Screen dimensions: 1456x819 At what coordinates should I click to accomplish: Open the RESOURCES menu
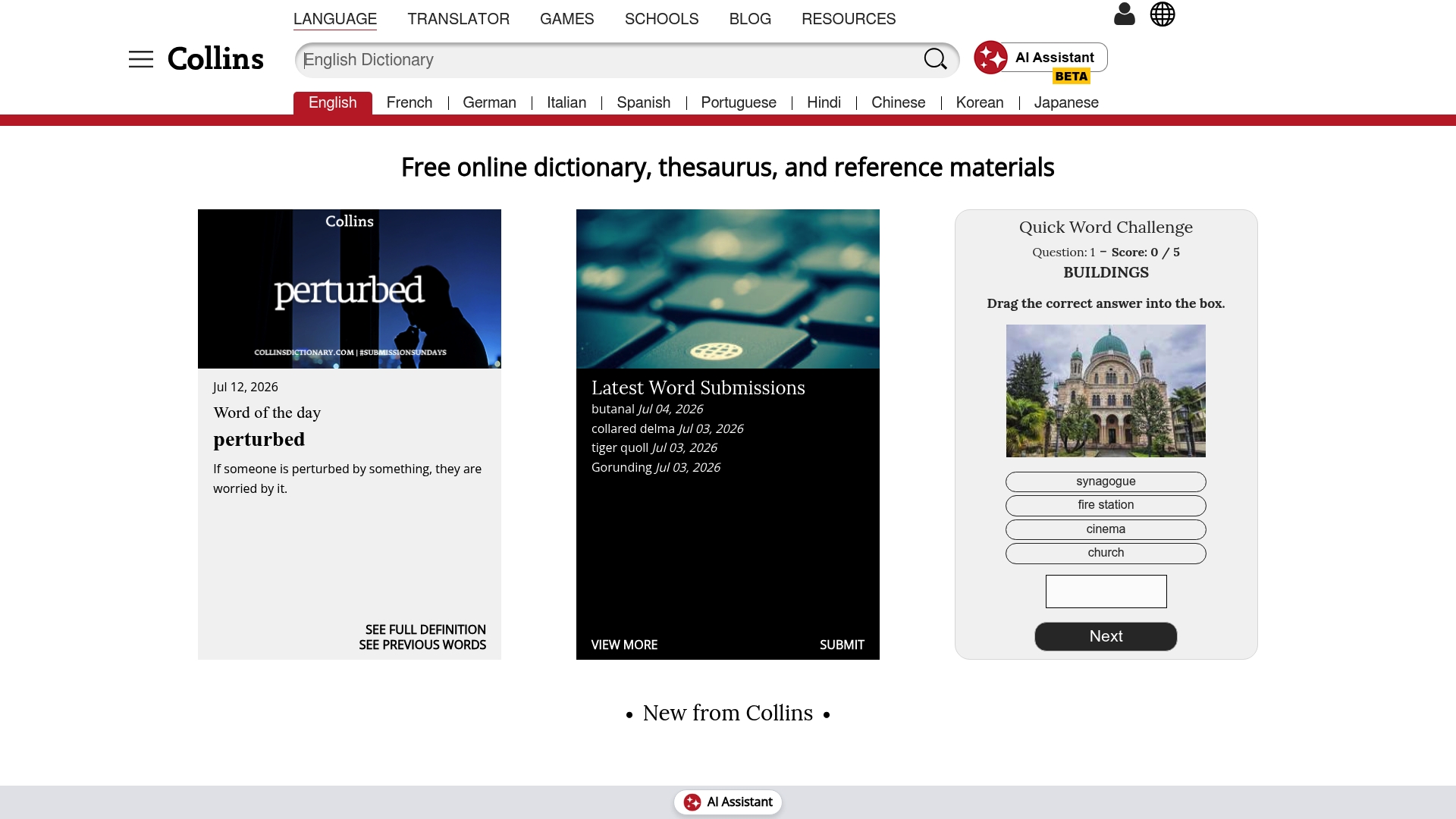coord(849,19)
